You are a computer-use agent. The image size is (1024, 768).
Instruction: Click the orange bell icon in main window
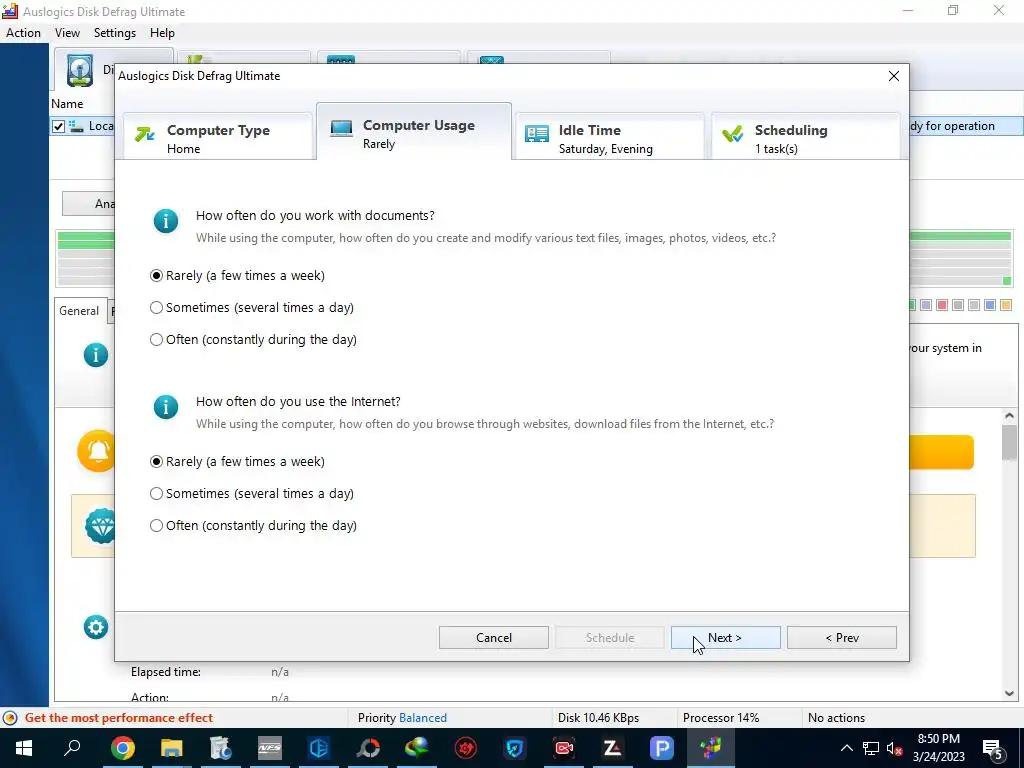97,451
